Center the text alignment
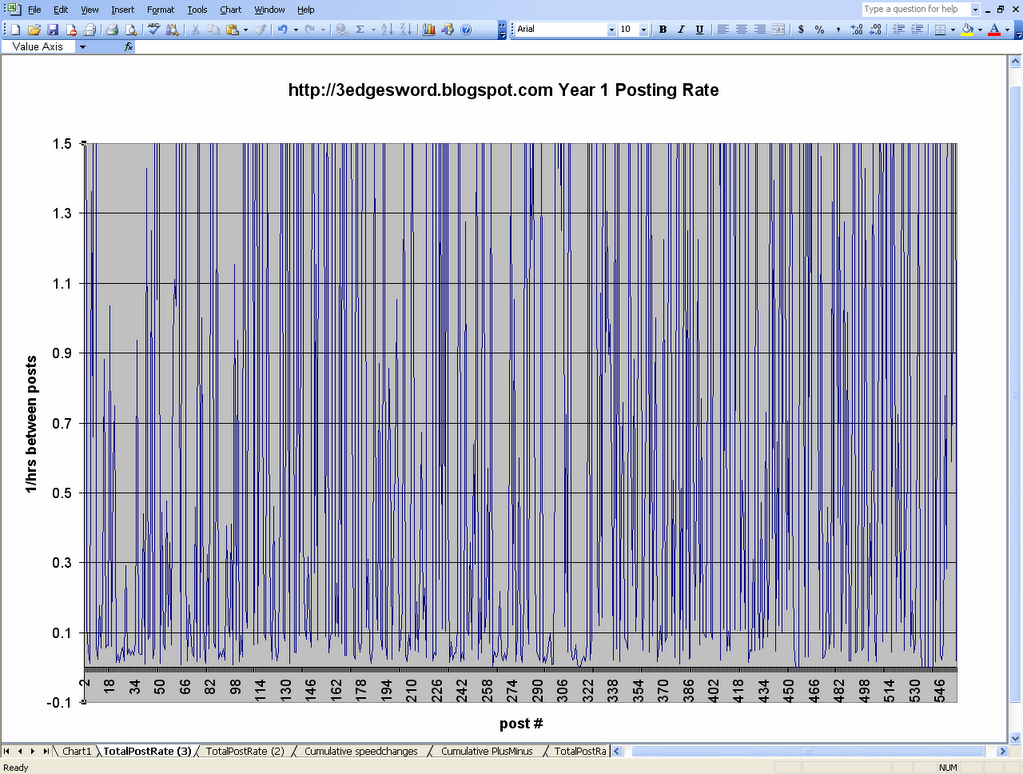 coord(741,29)
